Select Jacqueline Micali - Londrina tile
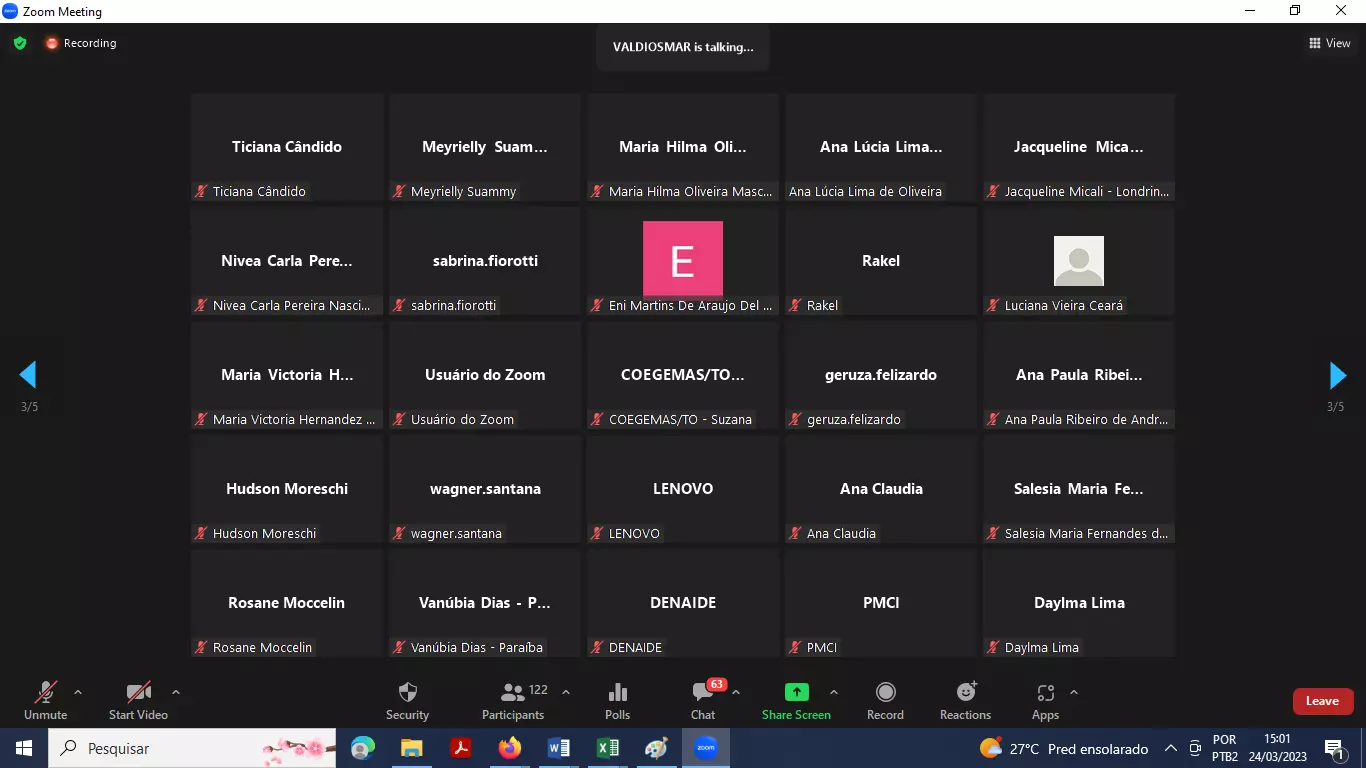Viewport: 1366px width, 768px height. (x=1079, y=147)
